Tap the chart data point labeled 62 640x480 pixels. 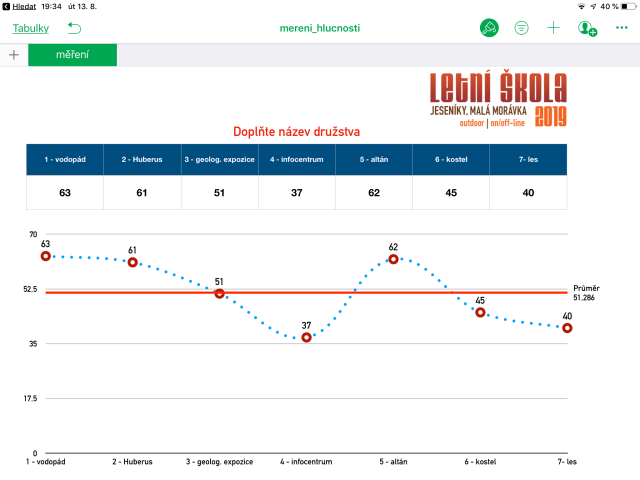tap(393, 259)
